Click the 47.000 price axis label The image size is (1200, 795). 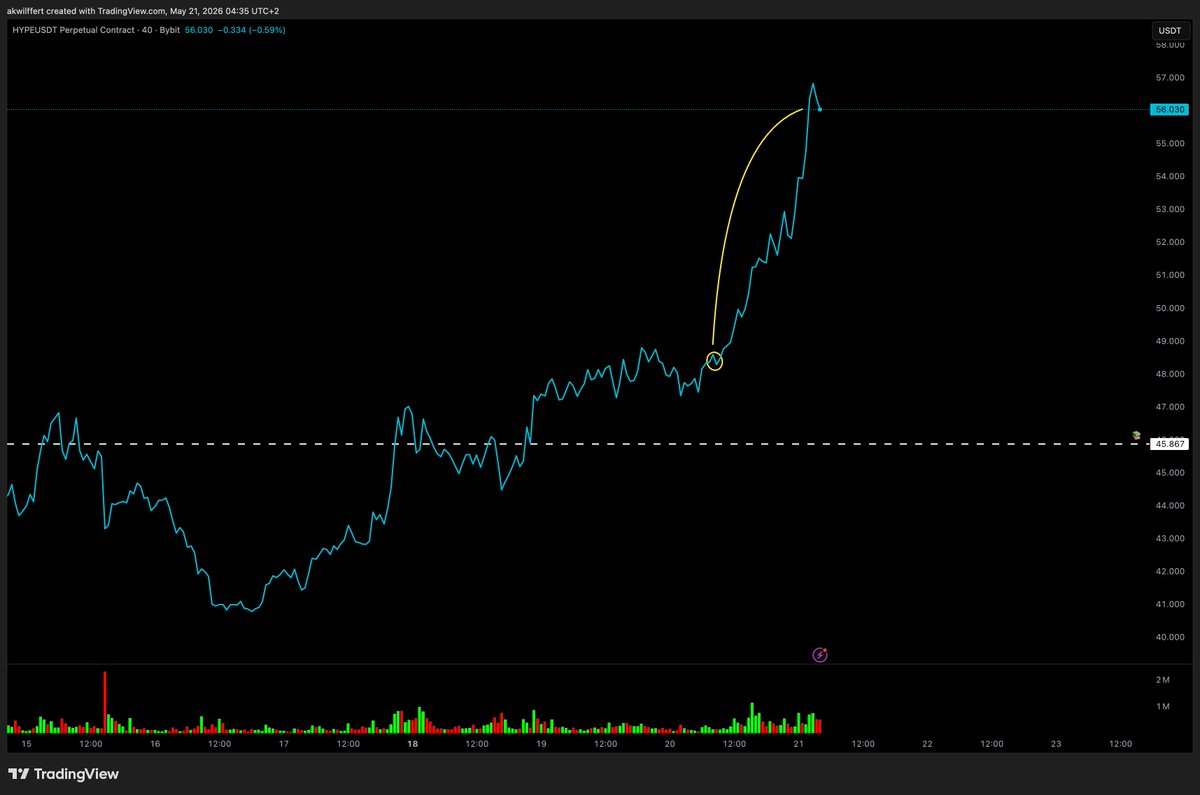[x=1169, y=407]
